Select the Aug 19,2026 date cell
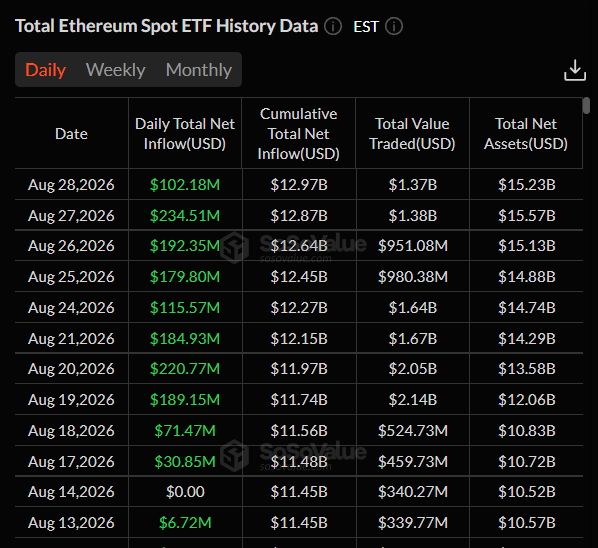The height and width of the screenshot is (548, 598). click(71, 399)
